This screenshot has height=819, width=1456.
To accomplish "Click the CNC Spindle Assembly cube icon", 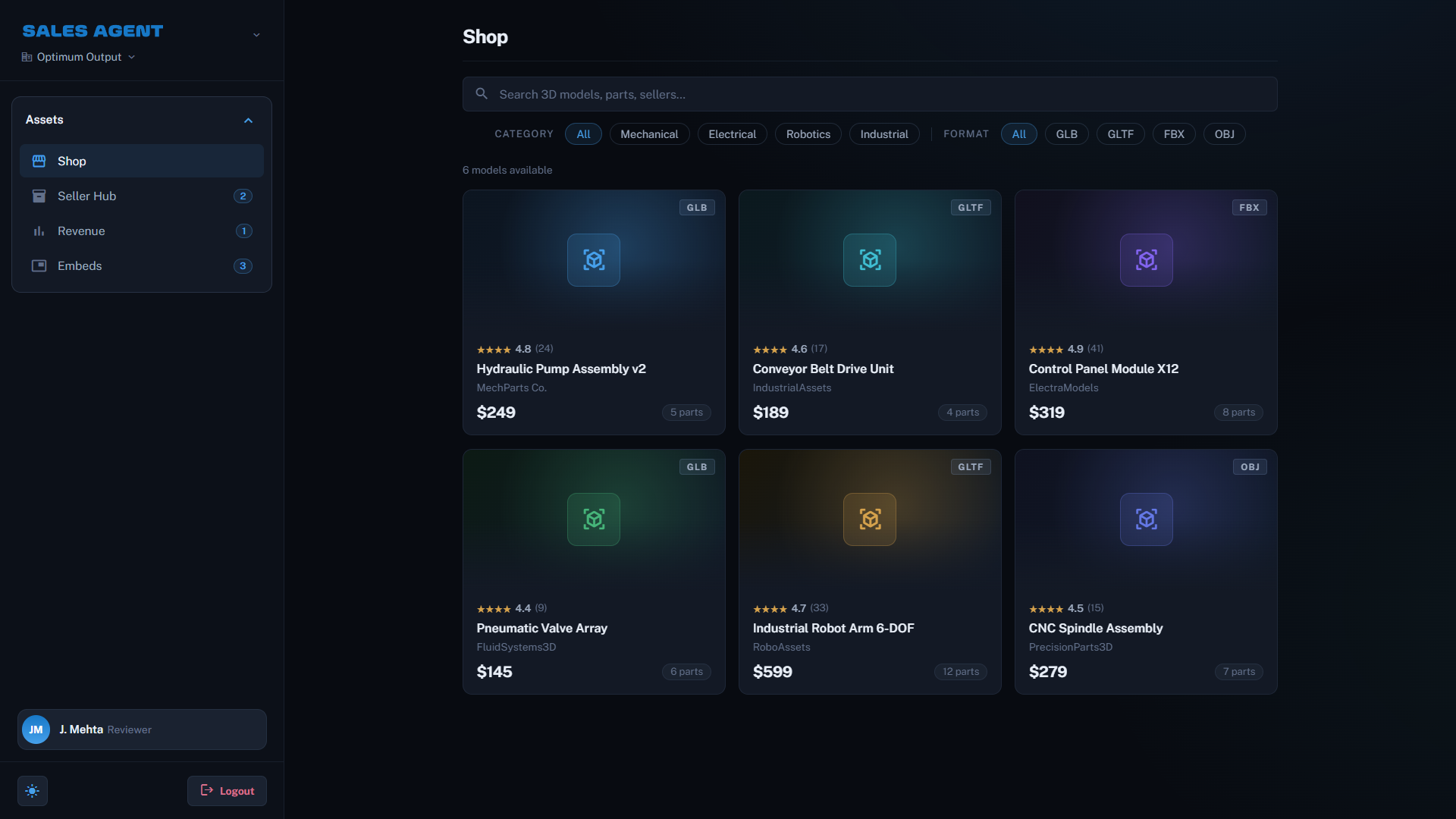I will click(x=1147, y=519).
